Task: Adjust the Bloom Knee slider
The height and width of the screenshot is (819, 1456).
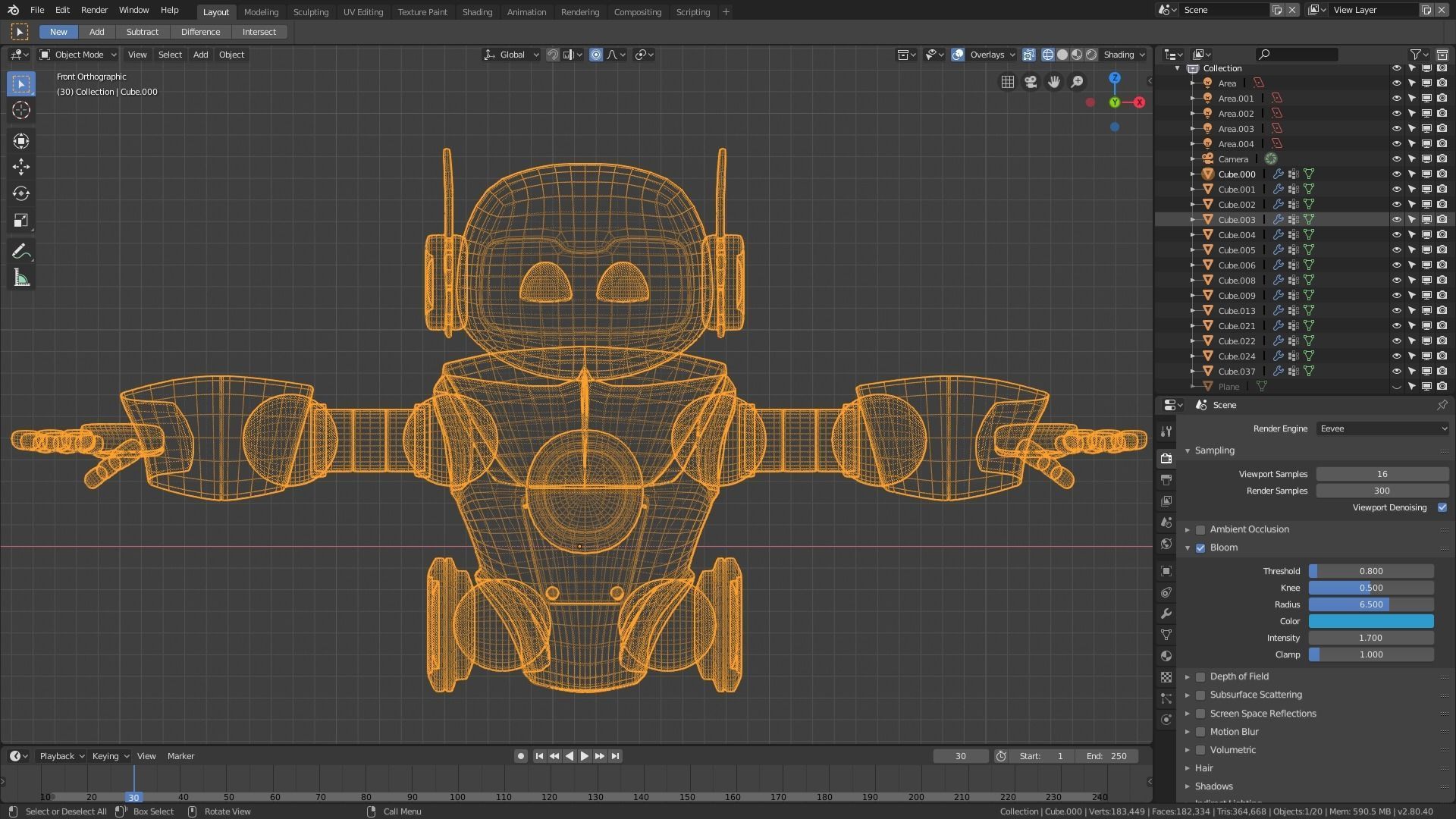Action: [1371, 588]
